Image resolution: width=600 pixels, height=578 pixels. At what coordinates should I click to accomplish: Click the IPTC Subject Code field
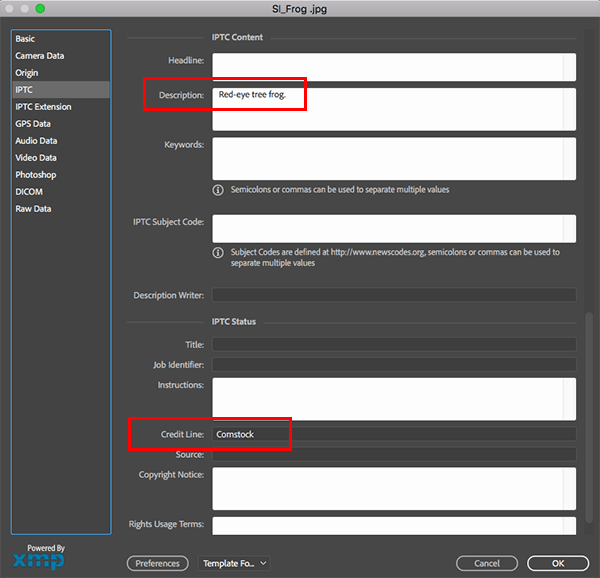[x=394, y=228]
